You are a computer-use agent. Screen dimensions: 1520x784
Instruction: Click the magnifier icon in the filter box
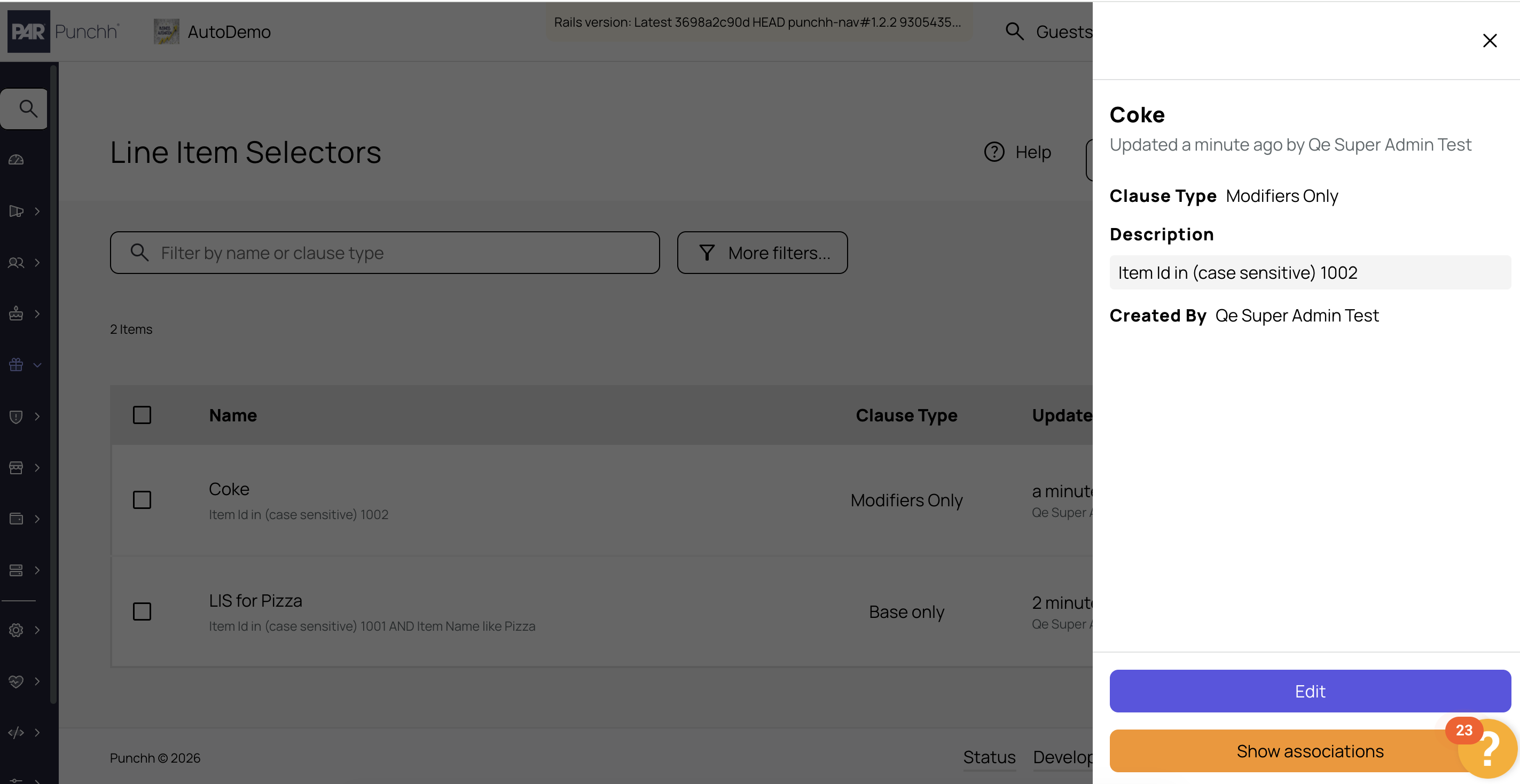[x=139, y=253]
